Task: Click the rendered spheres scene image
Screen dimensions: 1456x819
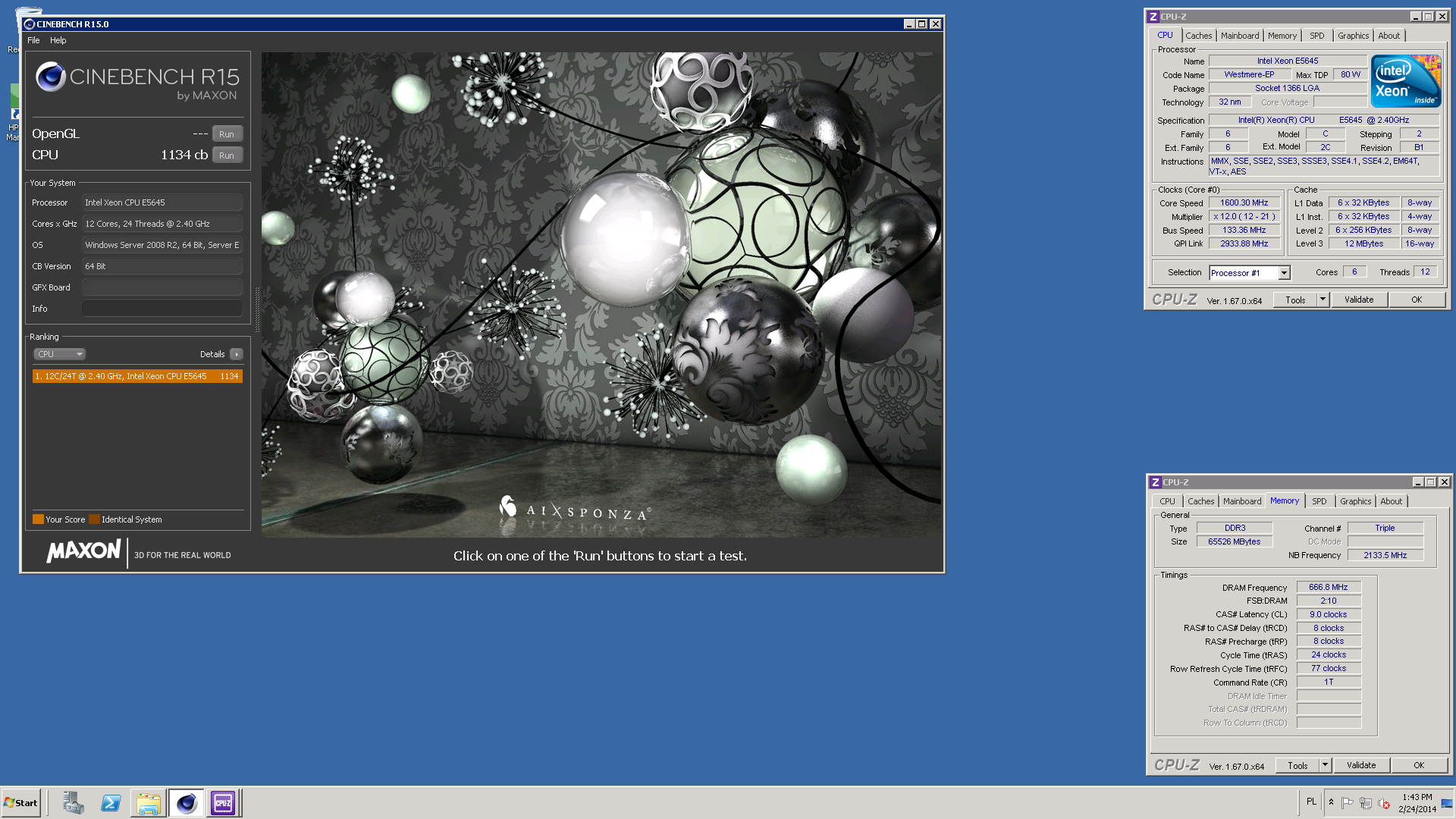Action: (601, 294)
